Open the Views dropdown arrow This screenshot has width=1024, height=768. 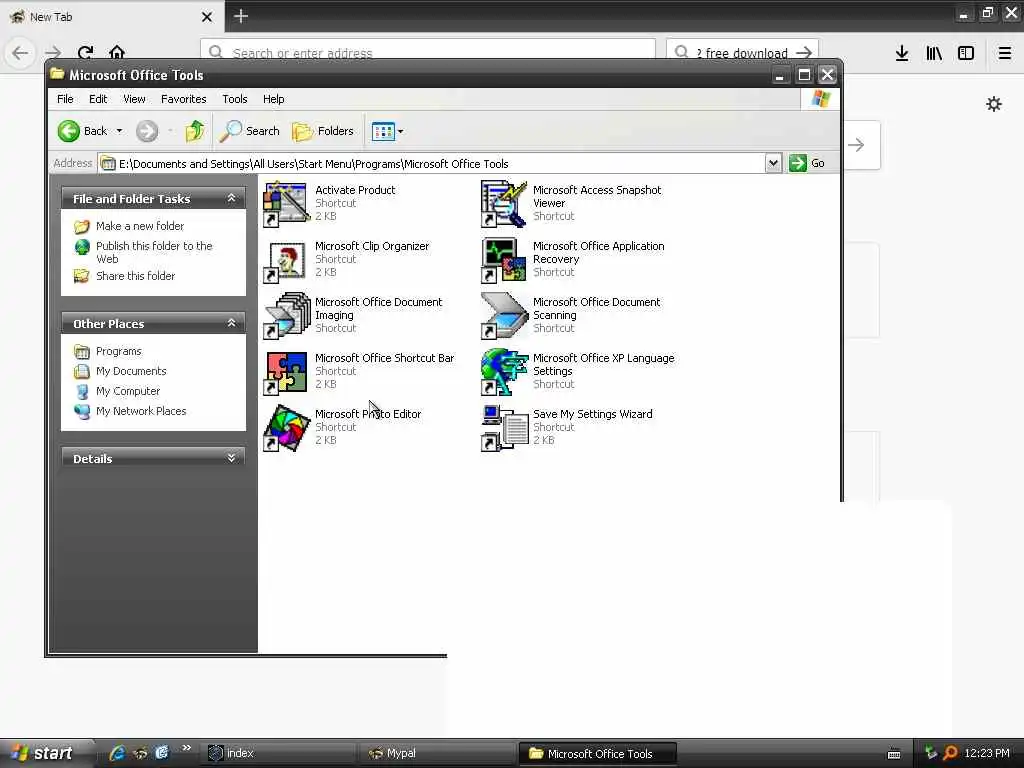[400, 131]
